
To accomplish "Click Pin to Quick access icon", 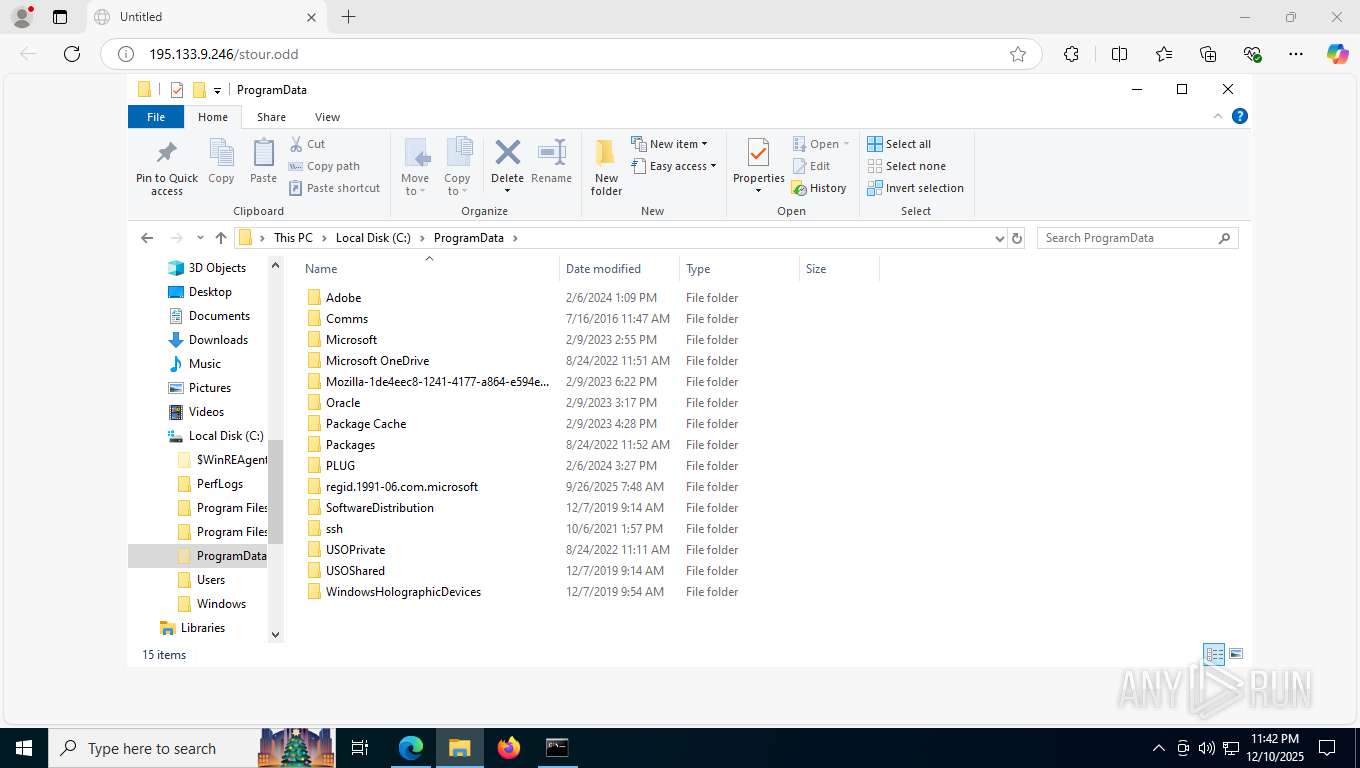I will pyautogui.click(x=167, y=152).
